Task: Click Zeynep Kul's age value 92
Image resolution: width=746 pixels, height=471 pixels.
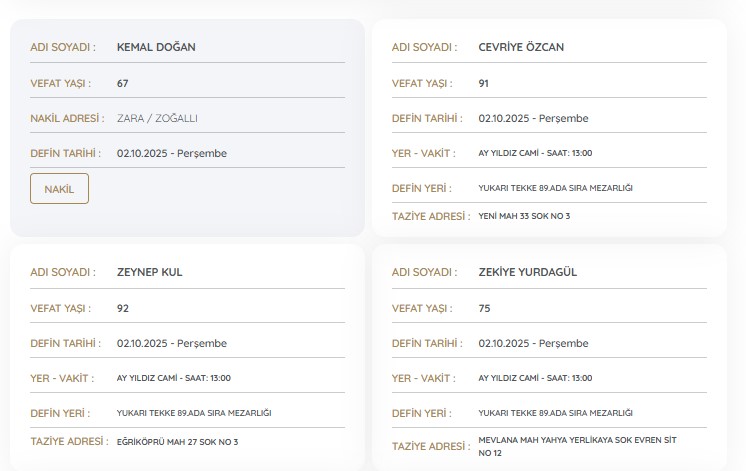Action: (123, 308)
